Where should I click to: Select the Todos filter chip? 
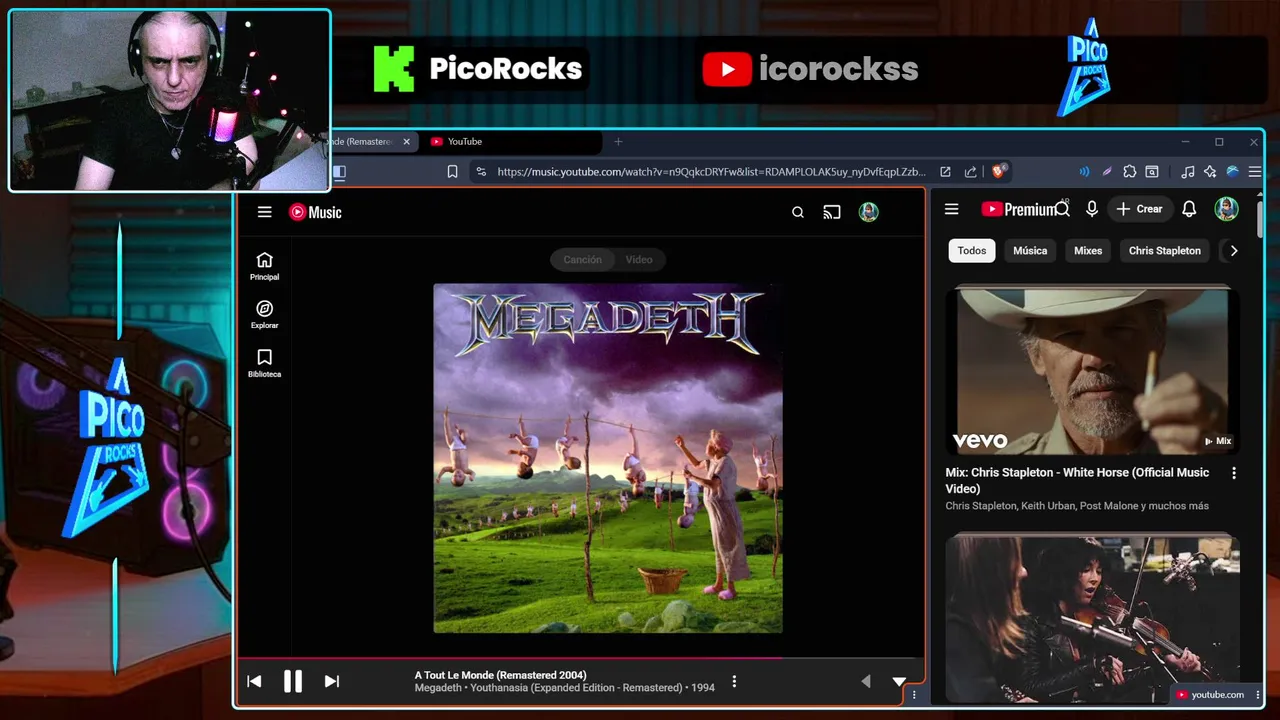coord(972,251)
